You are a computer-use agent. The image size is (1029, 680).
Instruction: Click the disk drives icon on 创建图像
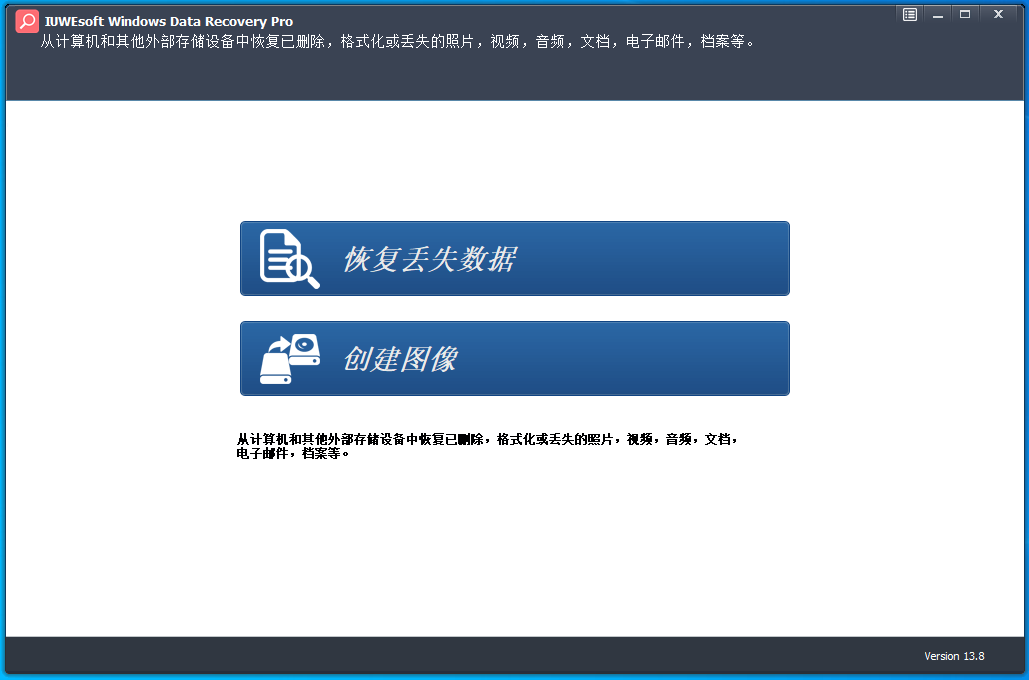click(289, 359)
